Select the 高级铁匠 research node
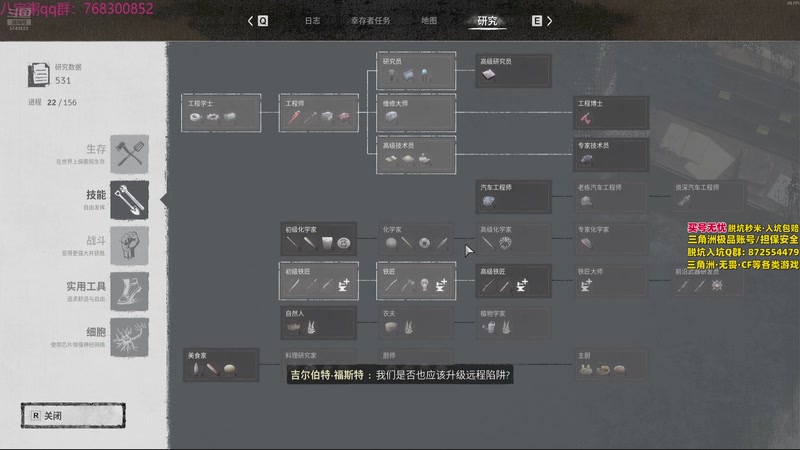Screen dimensions: 800x450 (513, 281)
